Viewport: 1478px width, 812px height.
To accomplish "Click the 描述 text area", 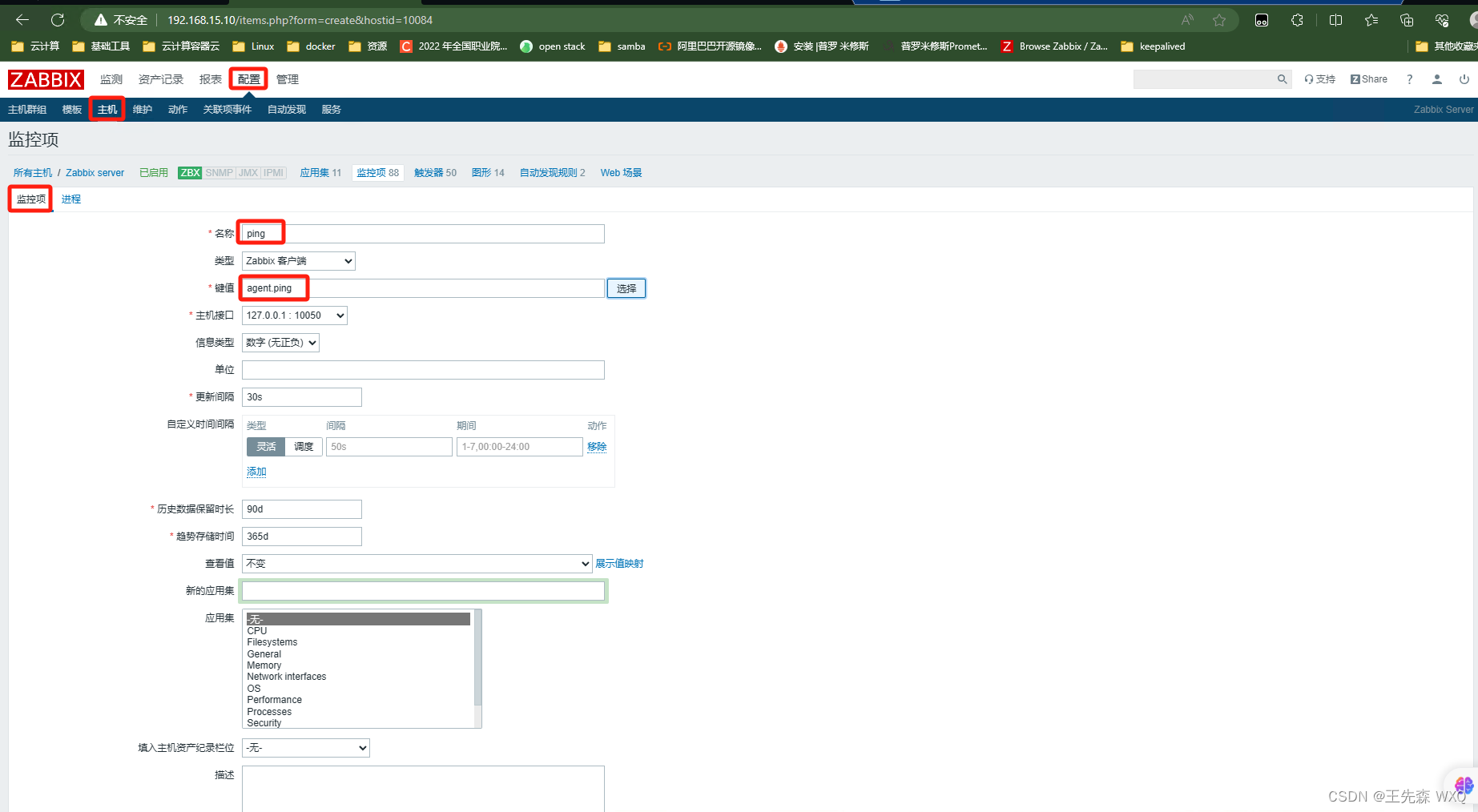I will [423, 789].
